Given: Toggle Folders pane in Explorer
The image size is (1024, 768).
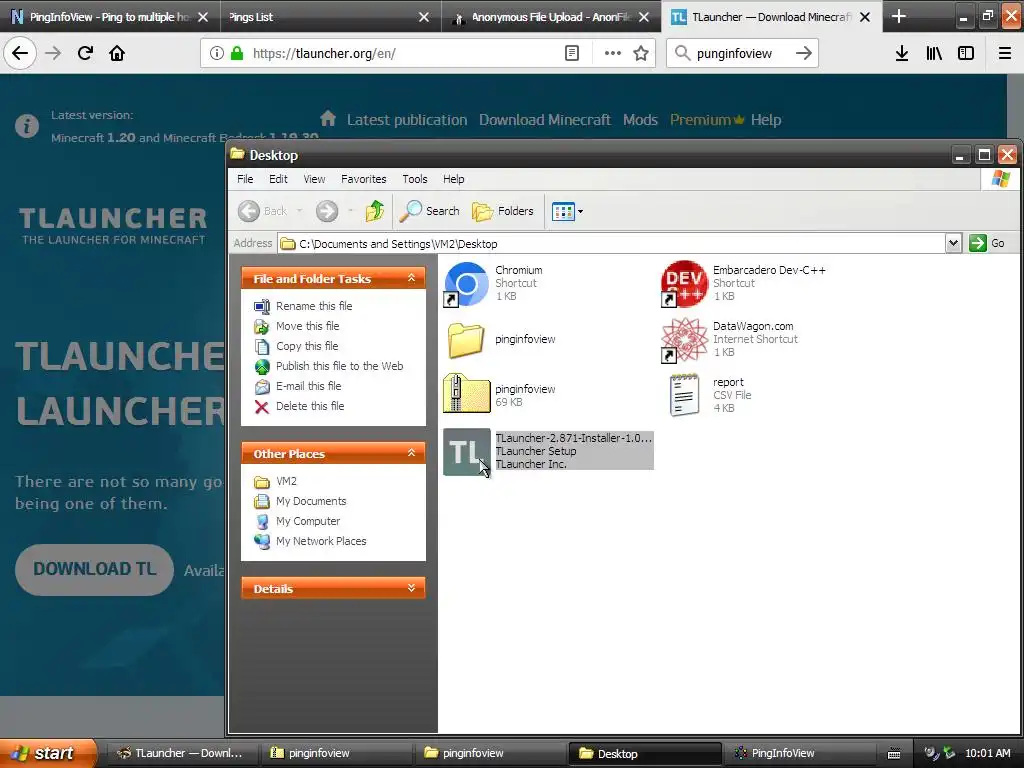Looking at the screenshot, I should pos(502,211).
